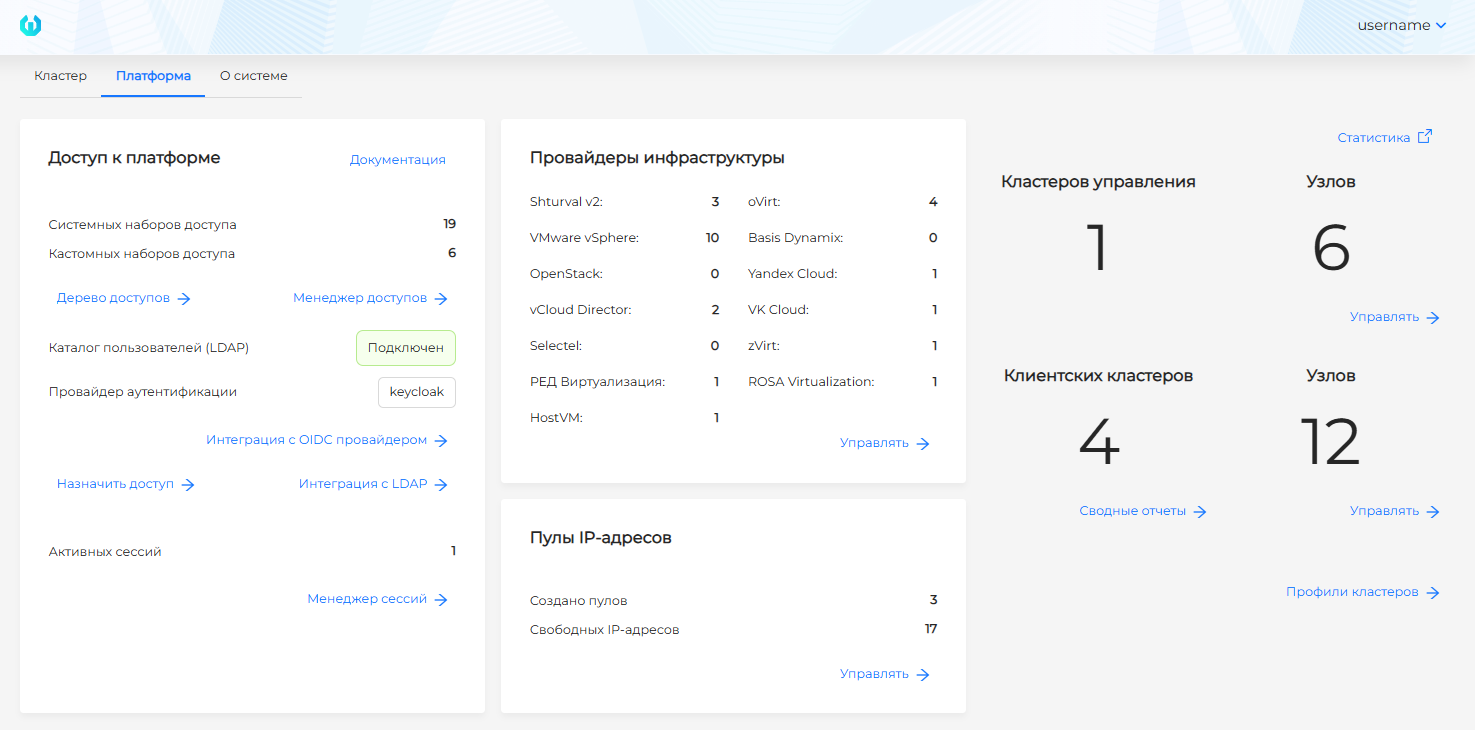This screenshot has height=730, width=1475.
Task: Click Управлять under Клиентских кластеров nodes
Action: click(x=1384, y=511)
